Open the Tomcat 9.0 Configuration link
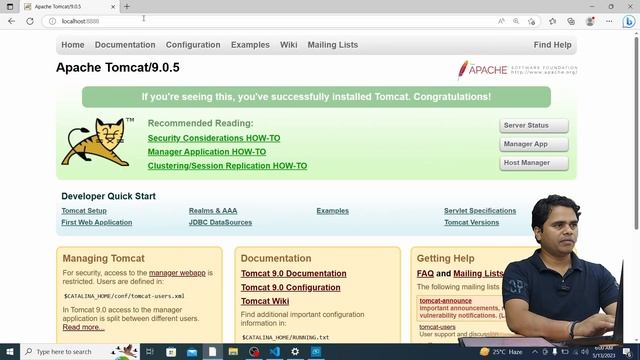 coord(291,287)
